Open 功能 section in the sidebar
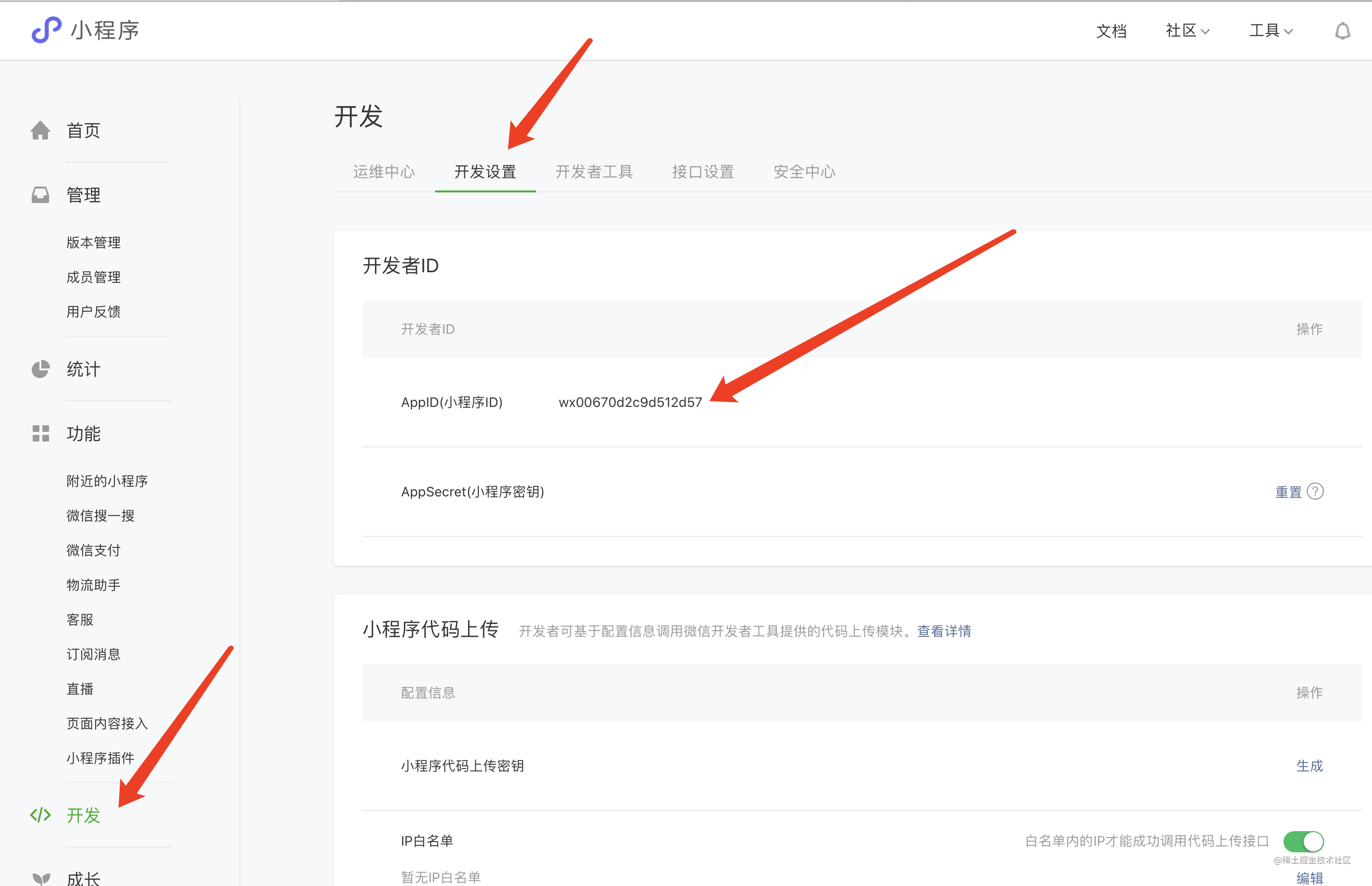Viewport: 1372px width, 886px height. [83, 434]
